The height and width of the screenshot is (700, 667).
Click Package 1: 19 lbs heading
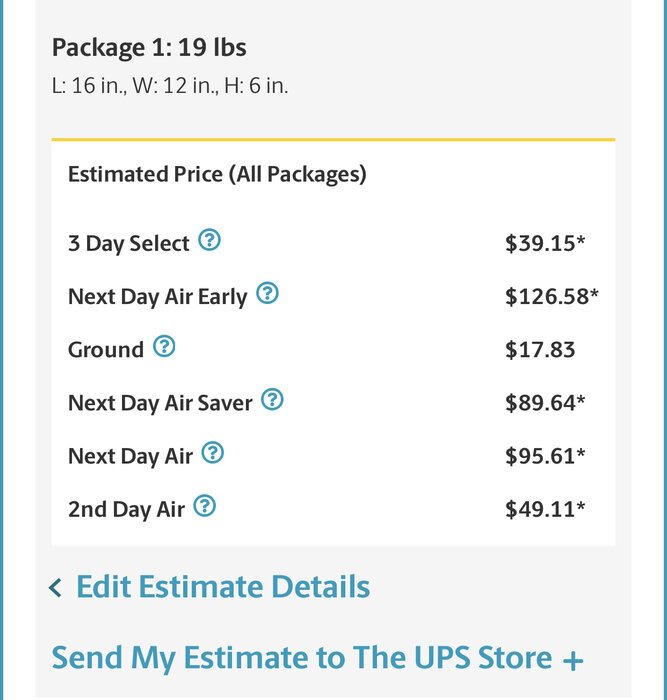click(149, 47)
